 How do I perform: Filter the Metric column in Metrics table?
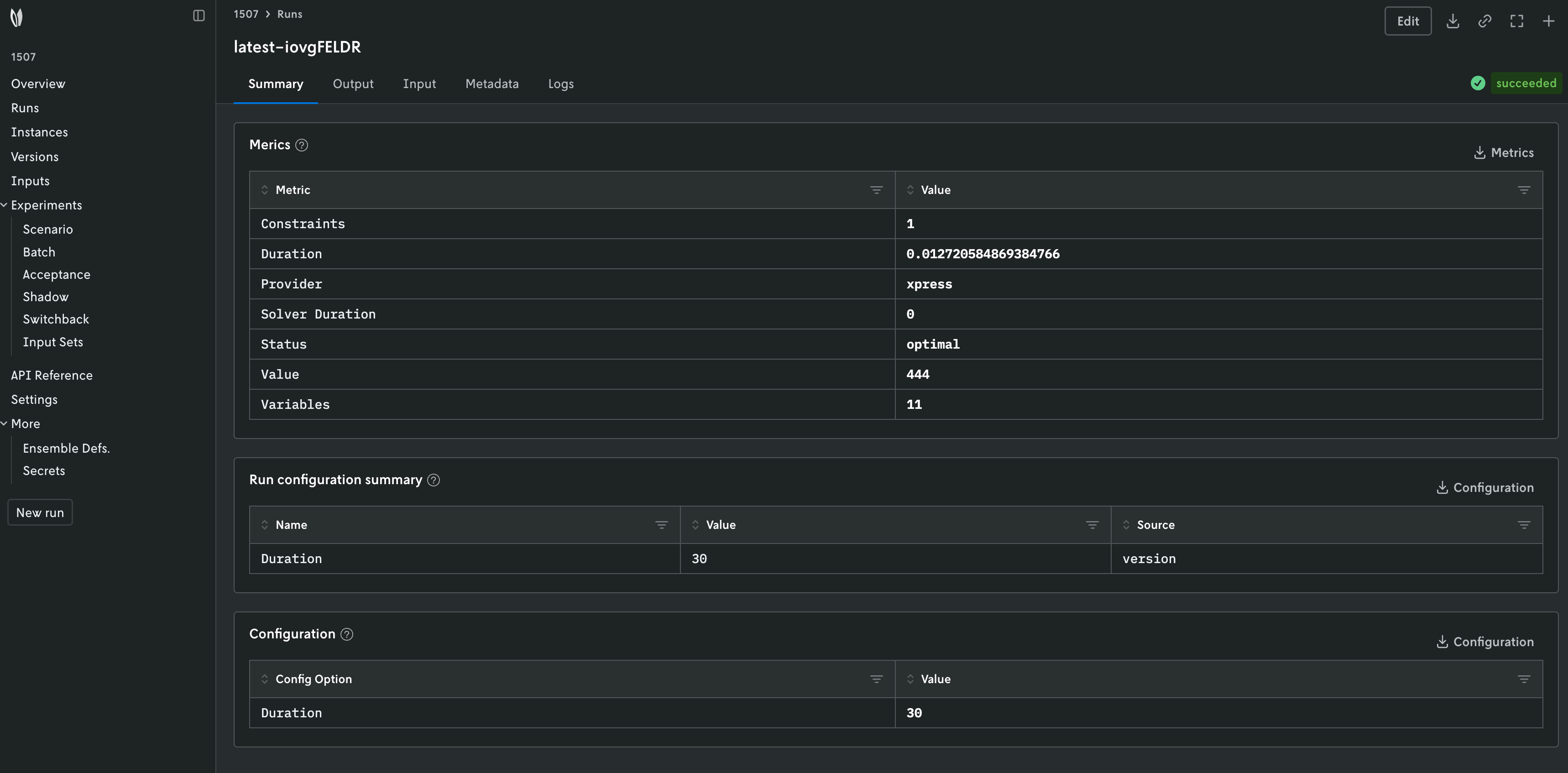tap(876, 190)
